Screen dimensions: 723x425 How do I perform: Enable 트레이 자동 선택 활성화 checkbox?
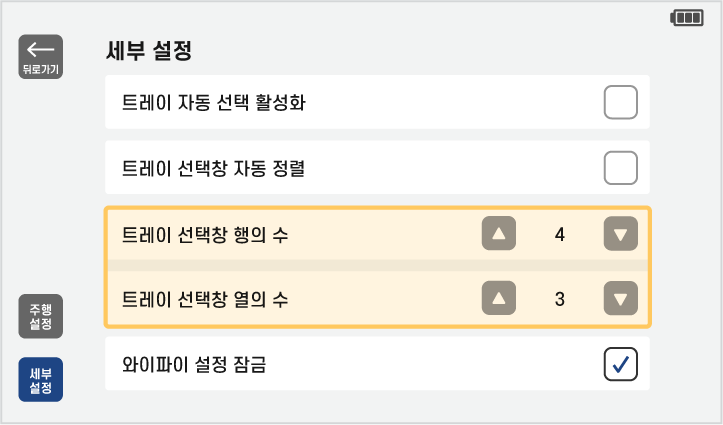click(x=620, y=102)
